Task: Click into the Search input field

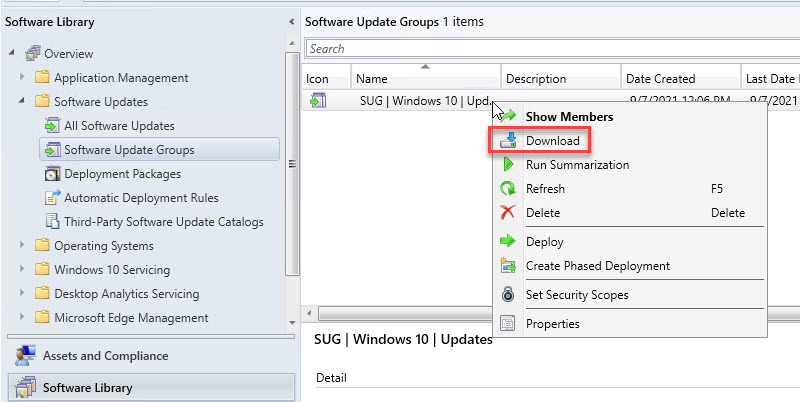Action: tap(550, 49)
